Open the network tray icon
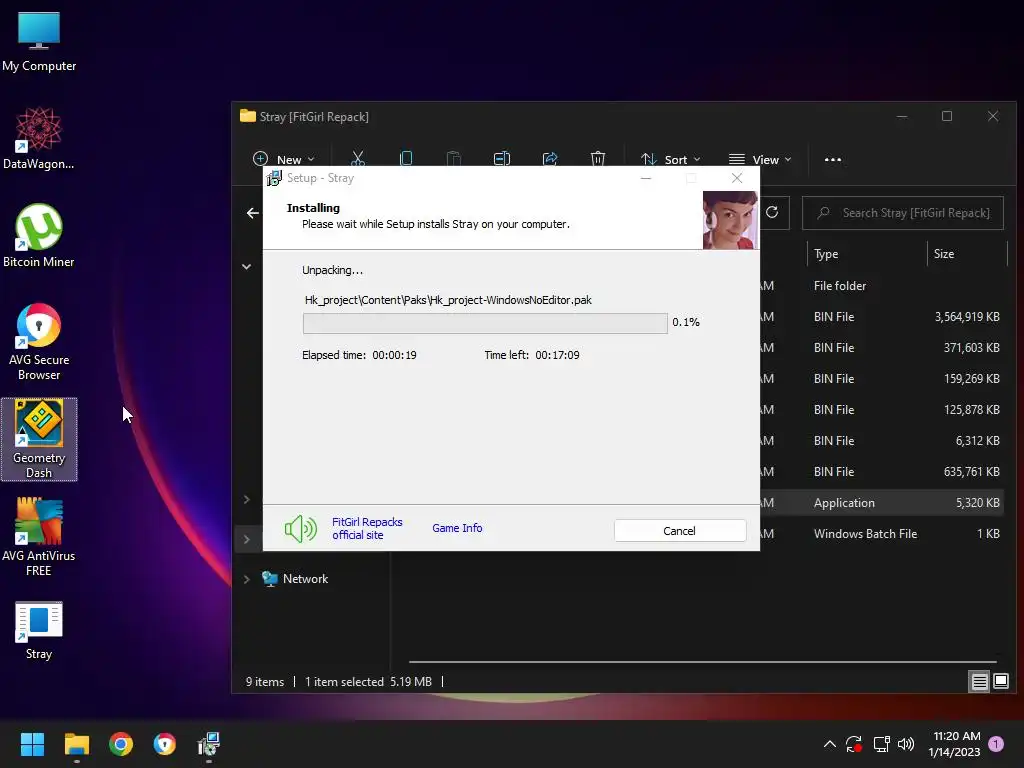This screenshot has width=1024, height=768. [882, 744]
